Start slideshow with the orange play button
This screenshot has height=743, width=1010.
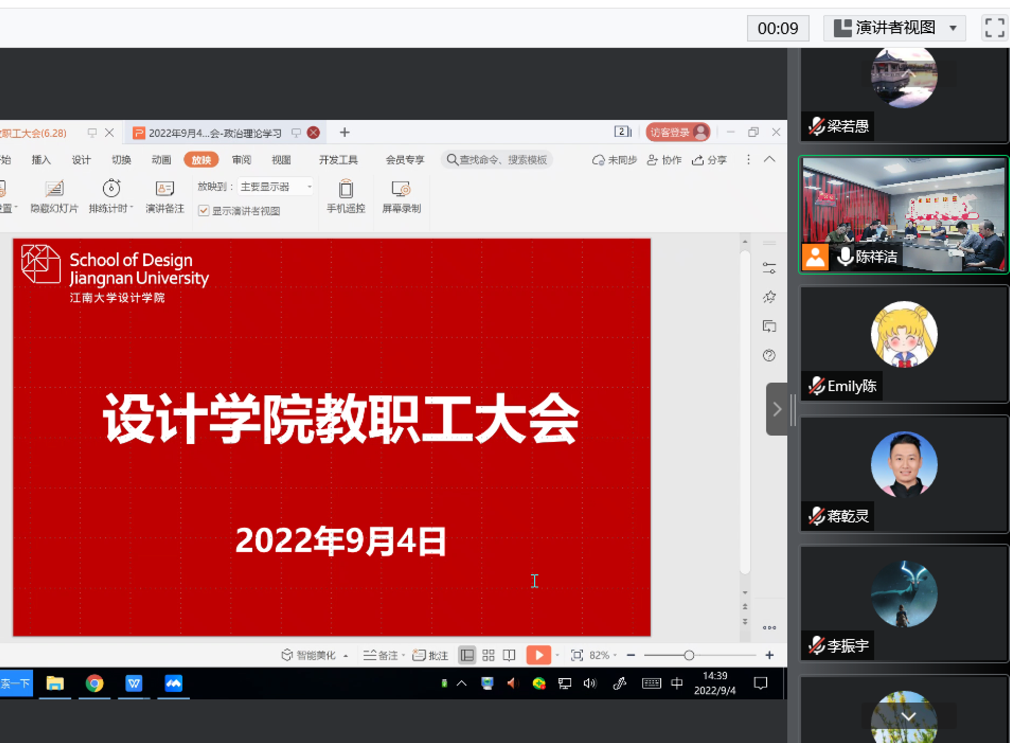538,655
